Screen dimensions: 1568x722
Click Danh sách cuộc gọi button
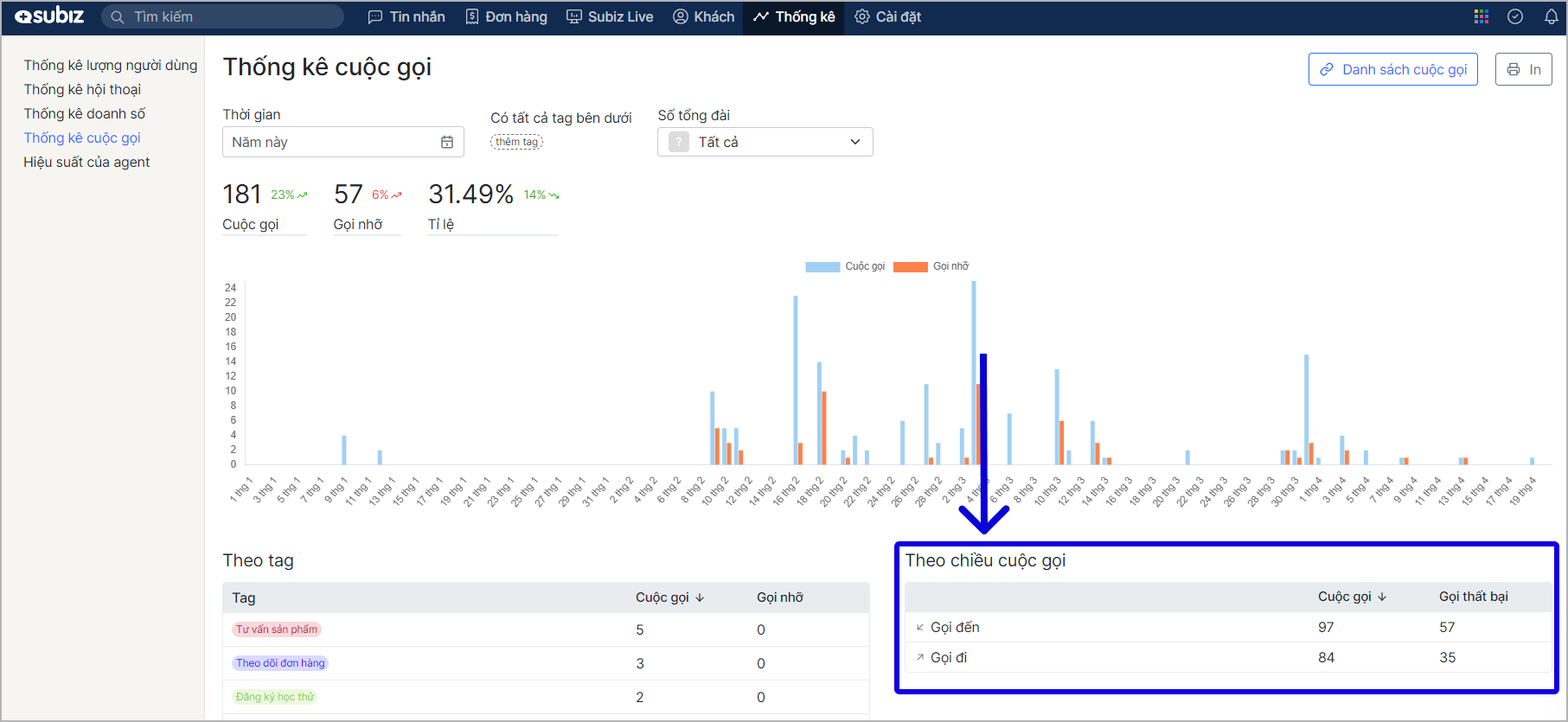(1392, 69)
